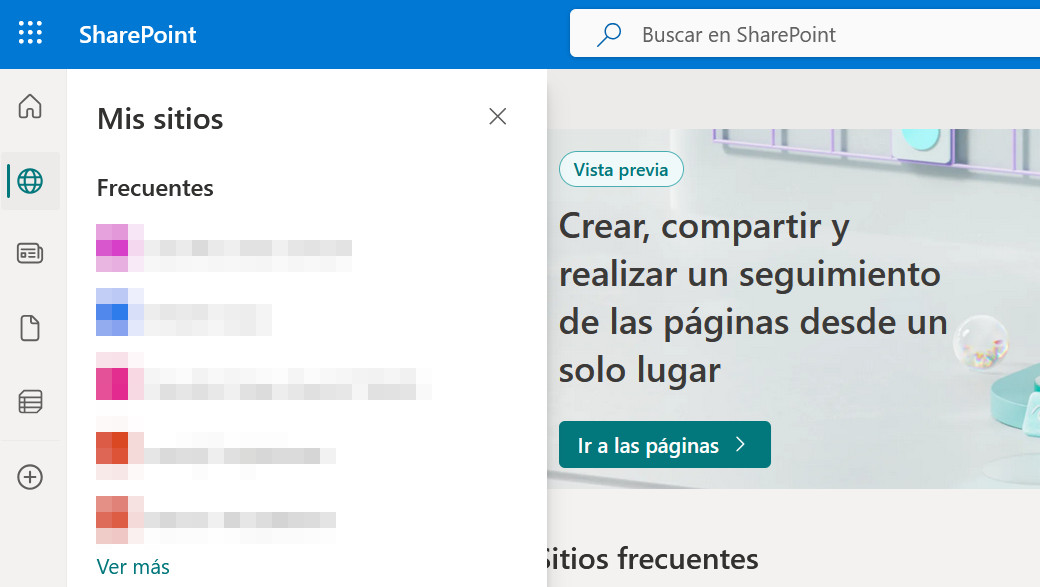Open the app launcher waffle menu

click(x=31, y=34)
